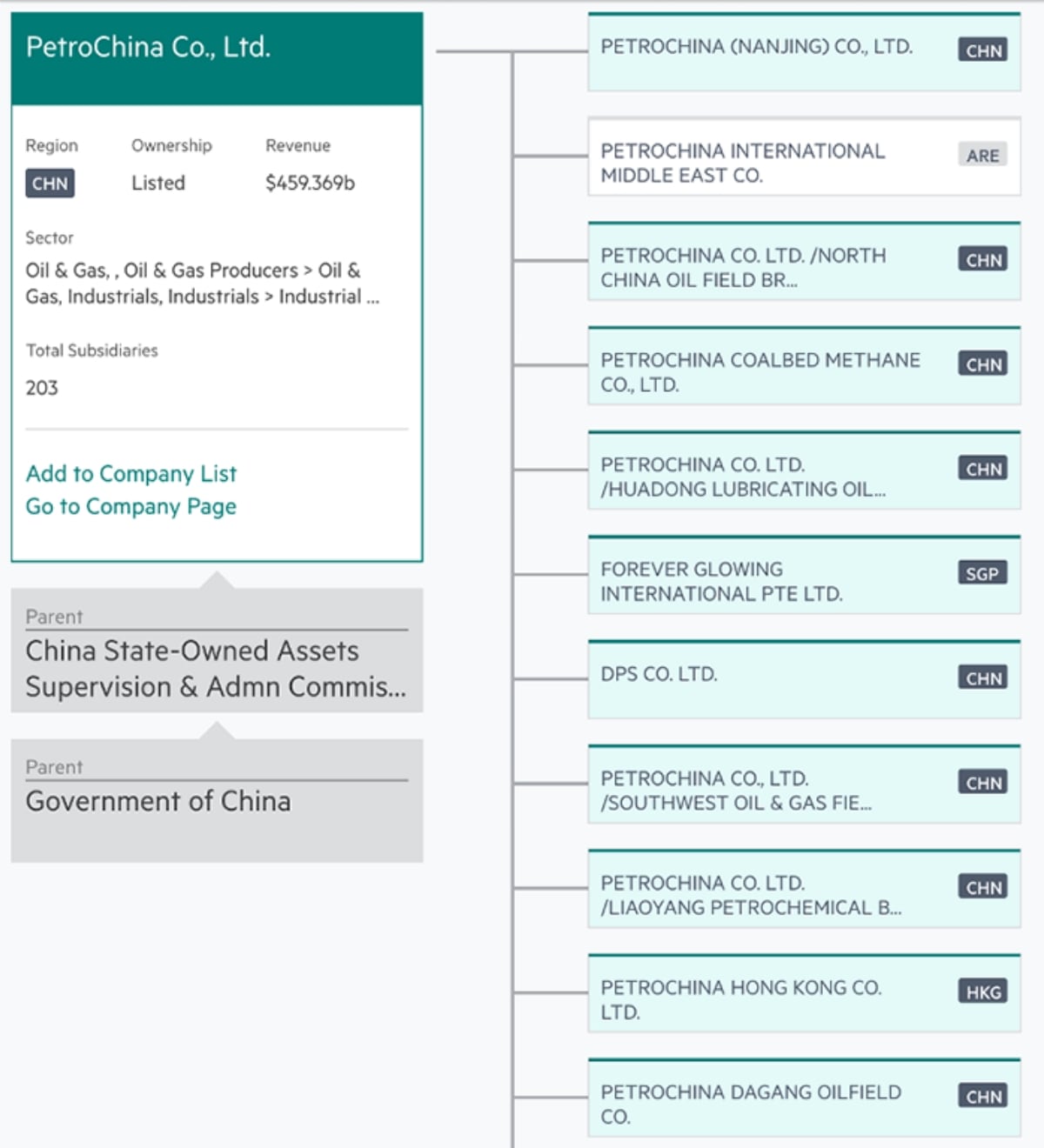Open the Go to Company Page link
1044x1148 pixels.
[x=131, y=507]
